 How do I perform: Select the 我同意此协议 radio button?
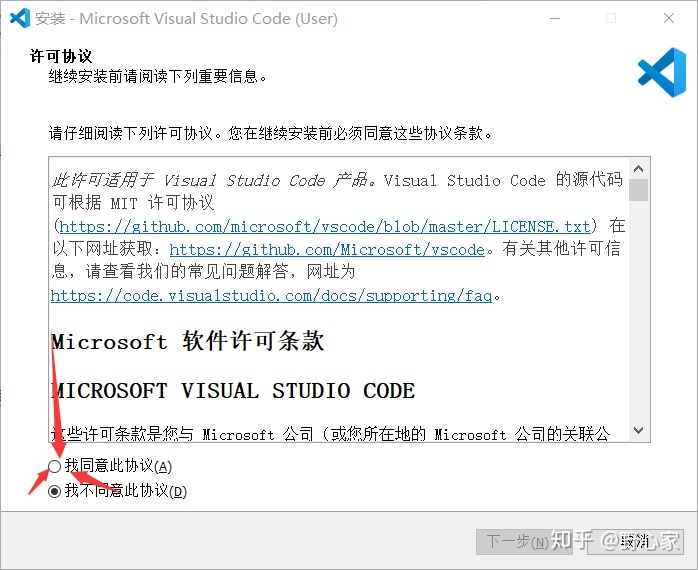point(54,466)
